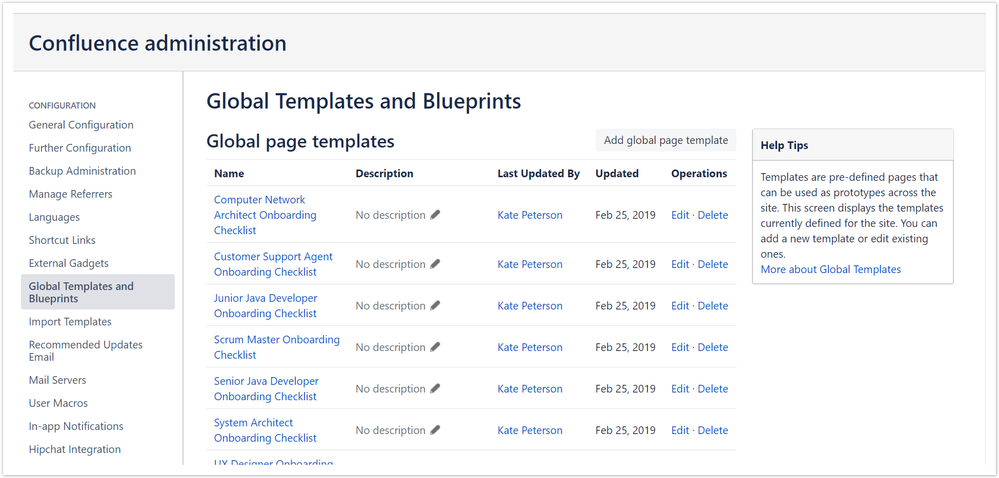Screen dimensions: 999x478
Task: Select Backup Administration sidebar item
Action: click(82, 171)
